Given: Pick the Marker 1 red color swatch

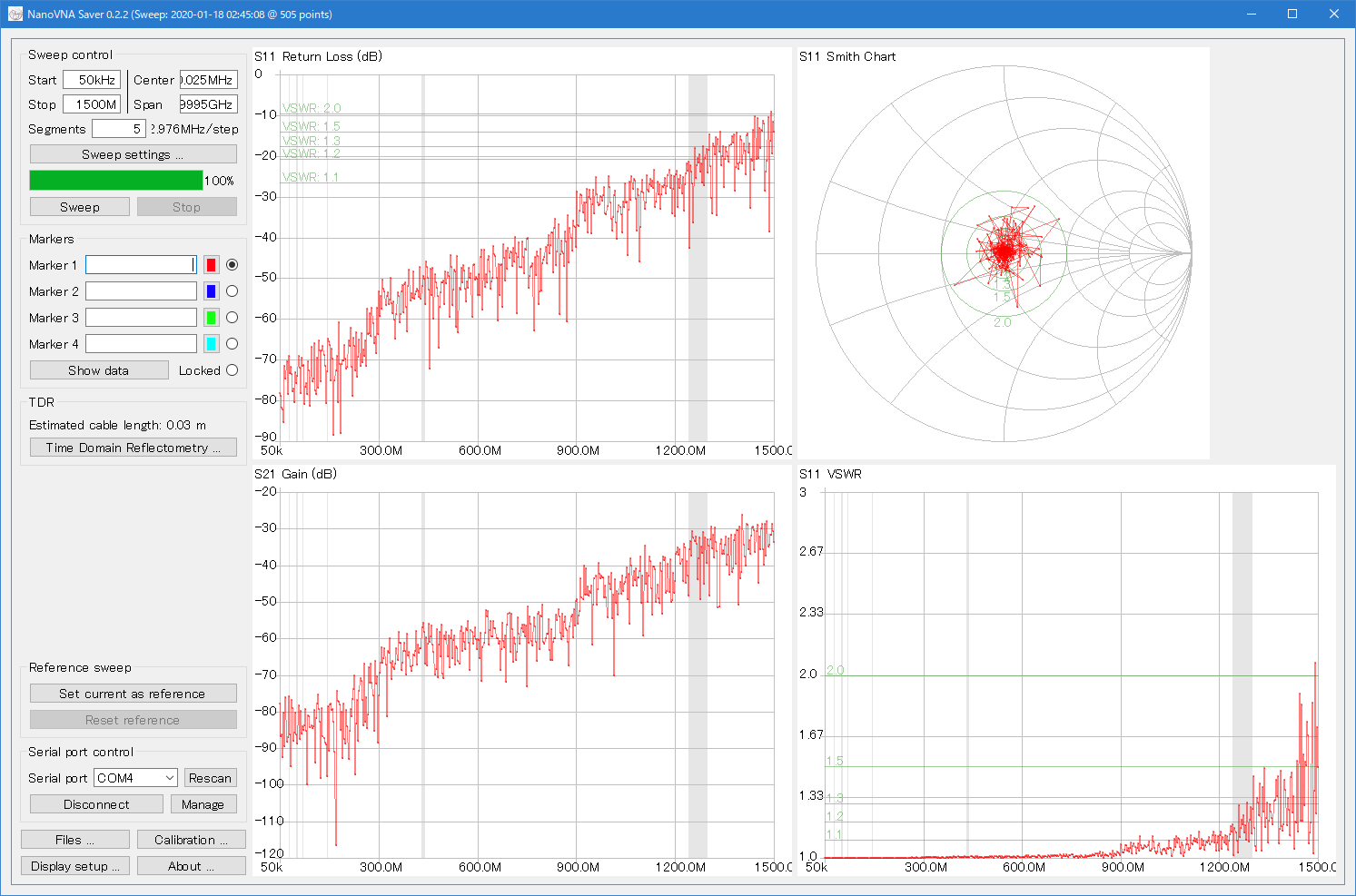Looking at the screenshot, I should [212, 265].
